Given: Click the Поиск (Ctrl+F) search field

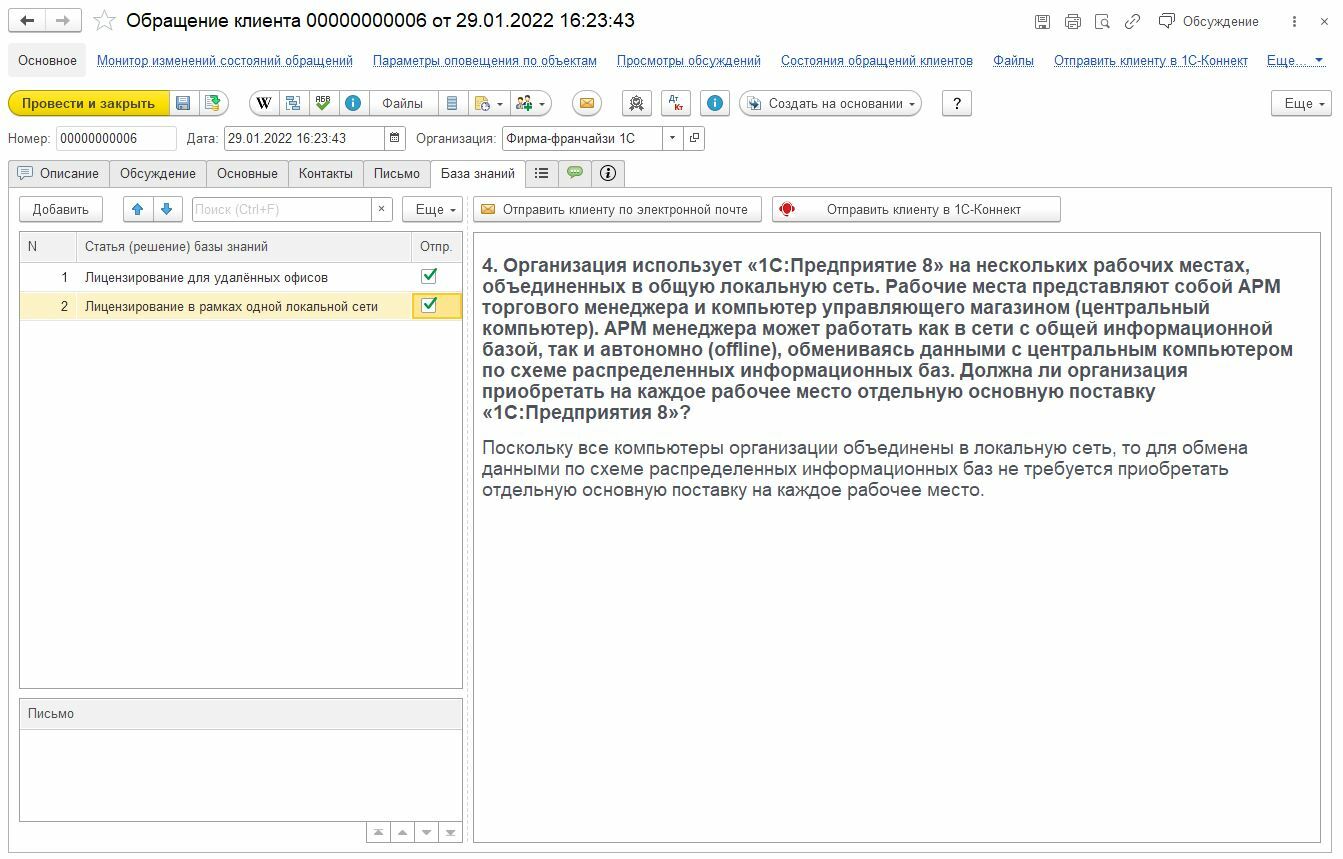Looking at the screenshot, I should point(282,209).
